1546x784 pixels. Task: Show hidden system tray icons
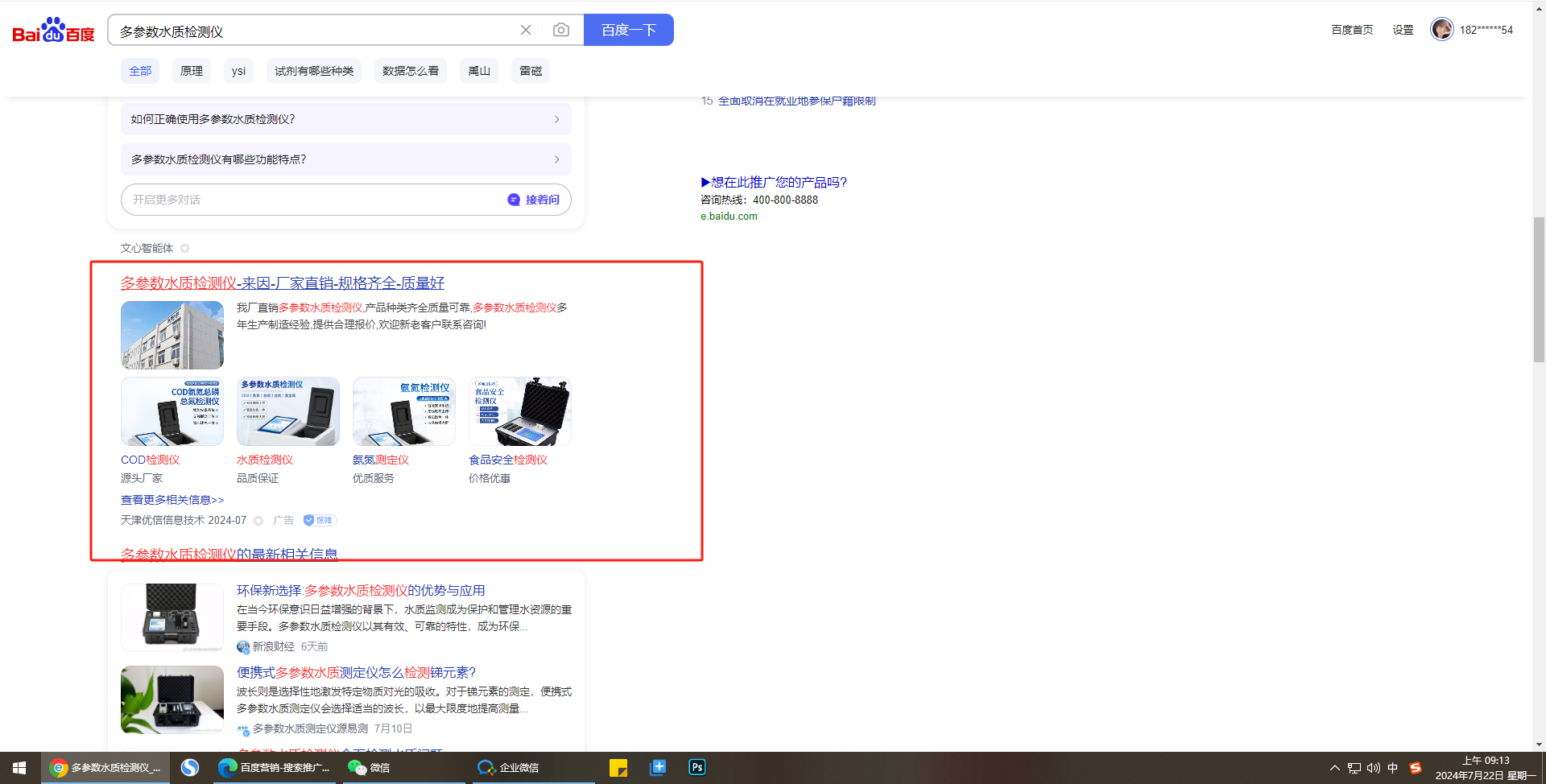tap(1334, 768)
